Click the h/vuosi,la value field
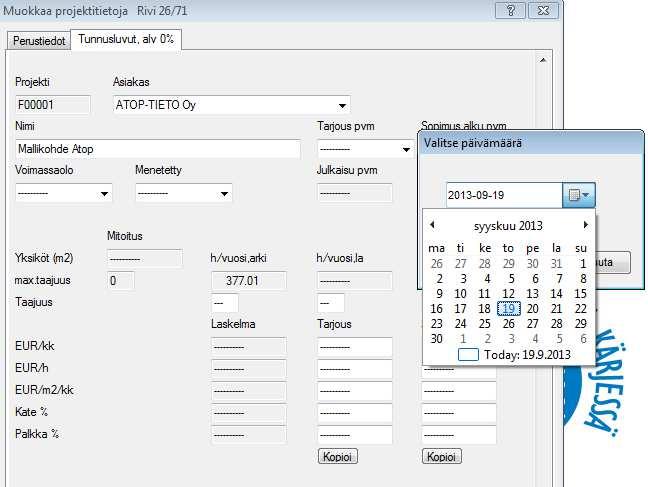Viewport: 648px width, 487px height. click(x=354, y=281)
